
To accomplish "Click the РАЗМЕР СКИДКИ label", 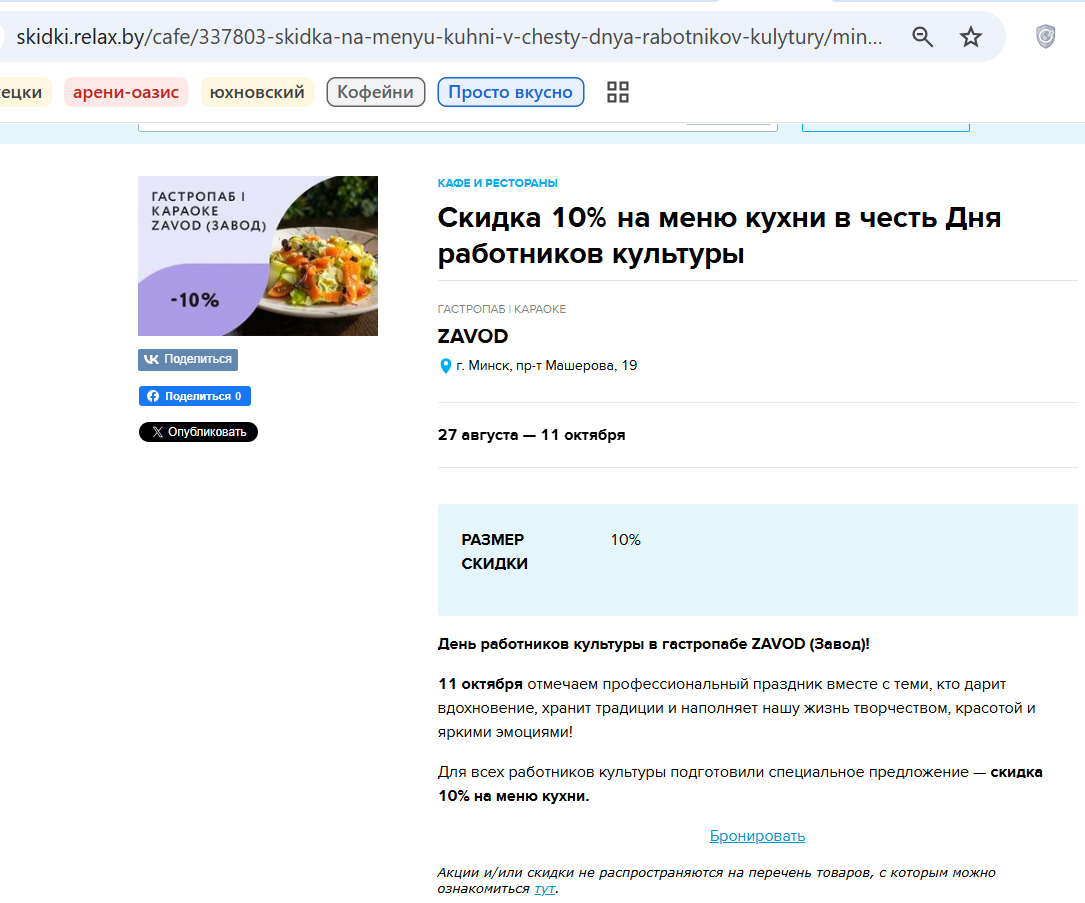I will [495, 551].
